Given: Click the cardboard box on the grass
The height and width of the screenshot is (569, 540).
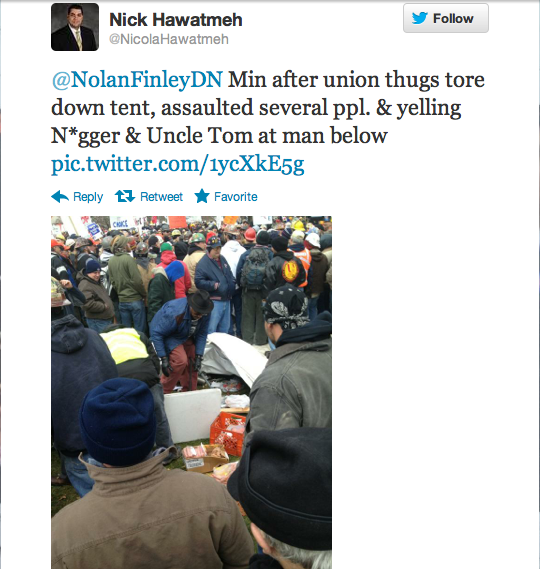Looking at the screenshot, I should (x=205, y=458).
